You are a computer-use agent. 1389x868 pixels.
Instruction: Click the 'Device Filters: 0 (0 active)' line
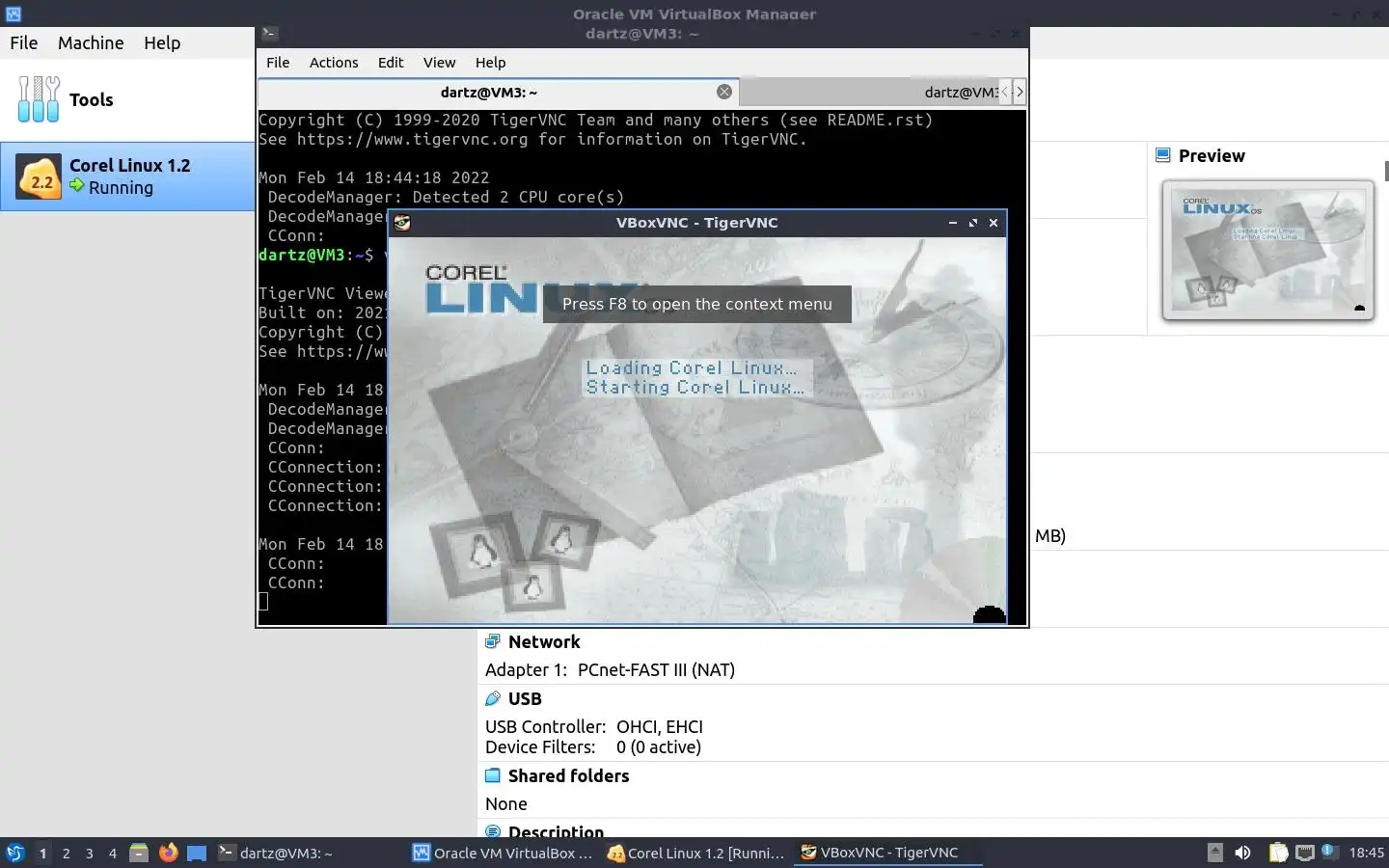[x=593, y=746]
